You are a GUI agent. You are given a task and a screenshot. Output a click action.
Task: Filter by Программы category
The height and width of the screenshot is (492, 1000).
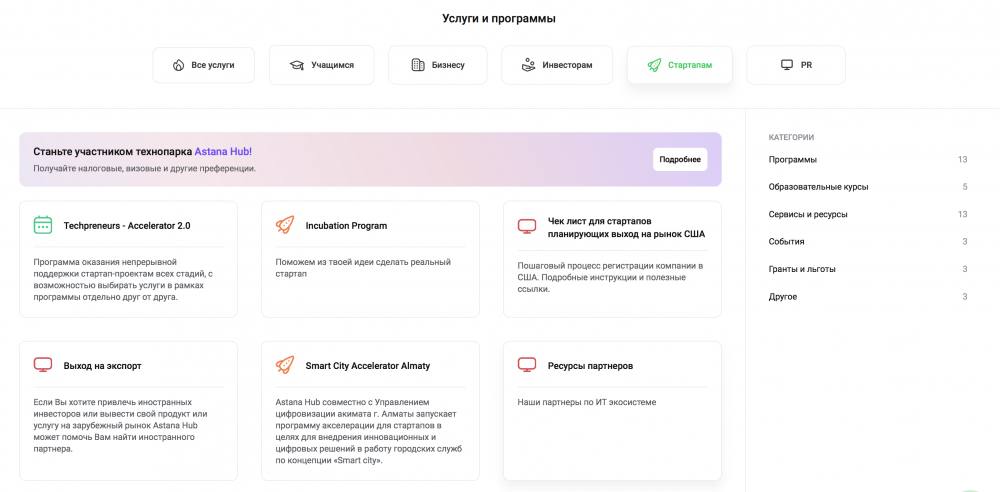click(792, 159)
